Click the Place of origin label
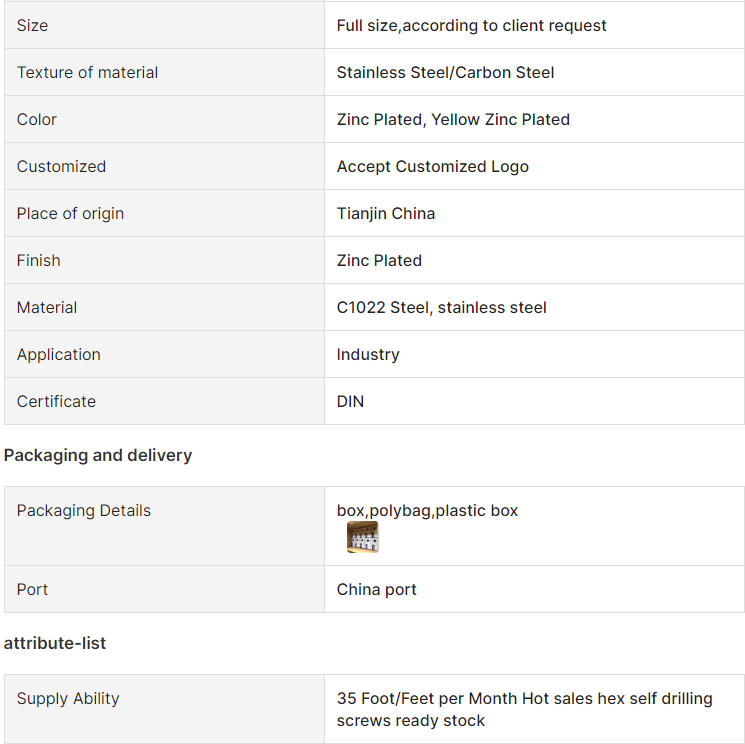This screenshot has width=745, height=744. tap(70, 213)
